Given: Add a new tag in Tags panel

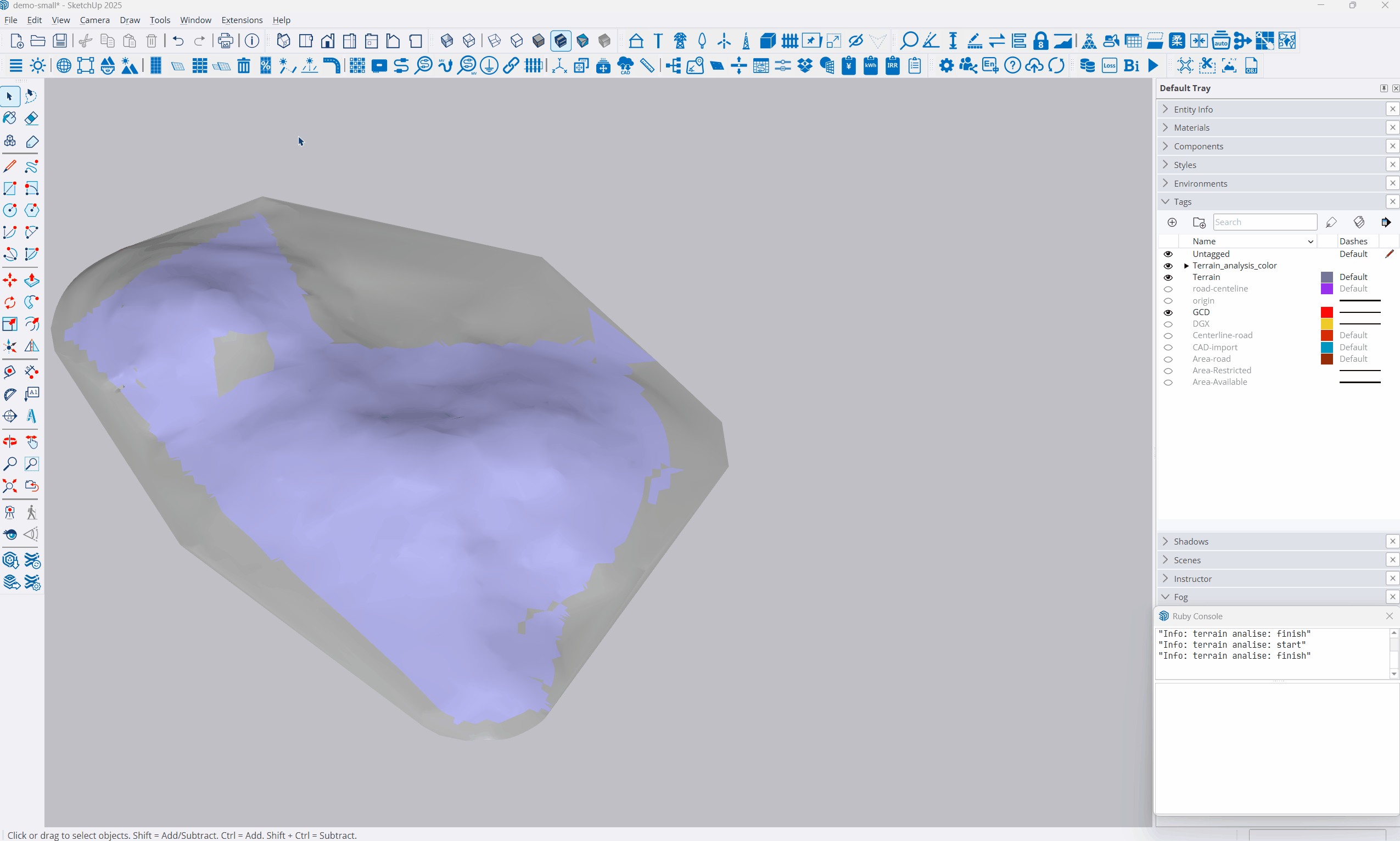Looking at the screenshot, I should [x=1172, y=222].
